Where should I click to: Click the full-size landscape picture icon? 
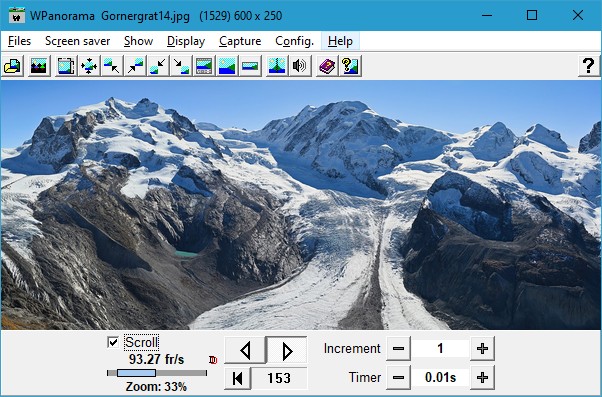tap(227, 66)
